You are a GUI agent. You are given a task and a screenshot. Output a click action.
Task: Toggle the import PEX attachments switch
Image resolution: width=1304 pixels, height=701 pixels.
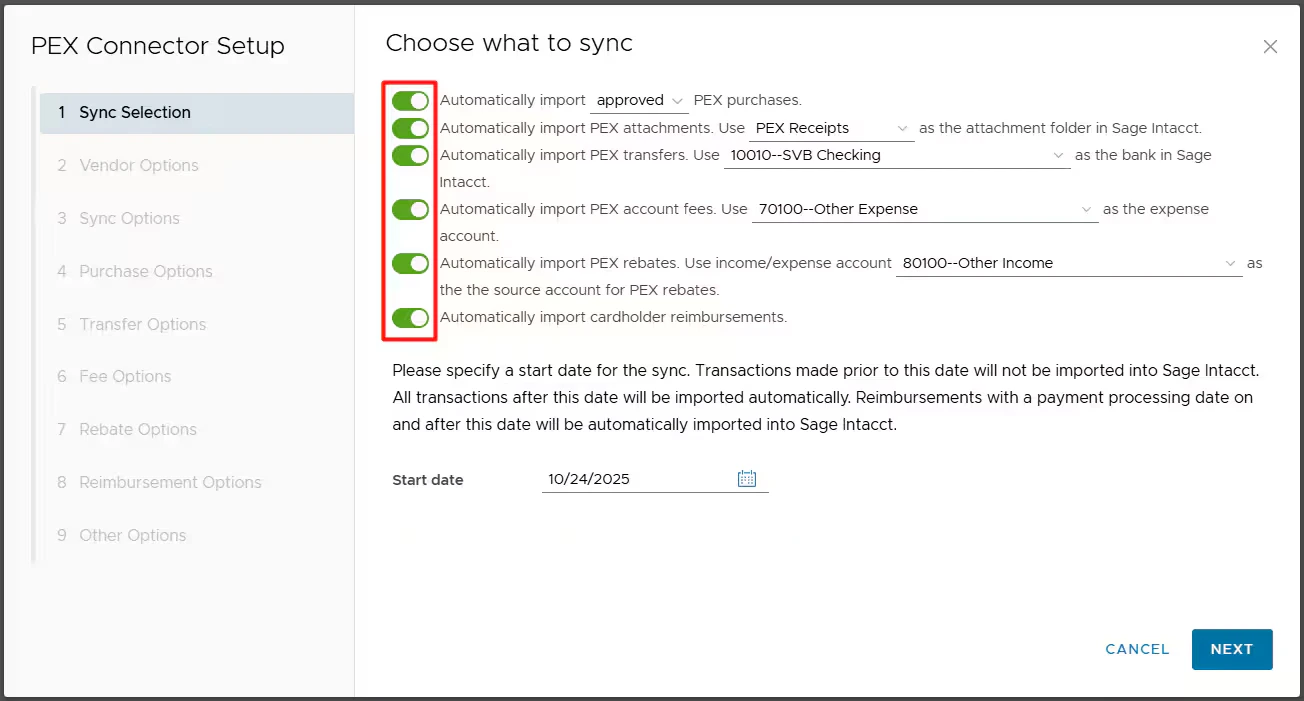[410, 128]
